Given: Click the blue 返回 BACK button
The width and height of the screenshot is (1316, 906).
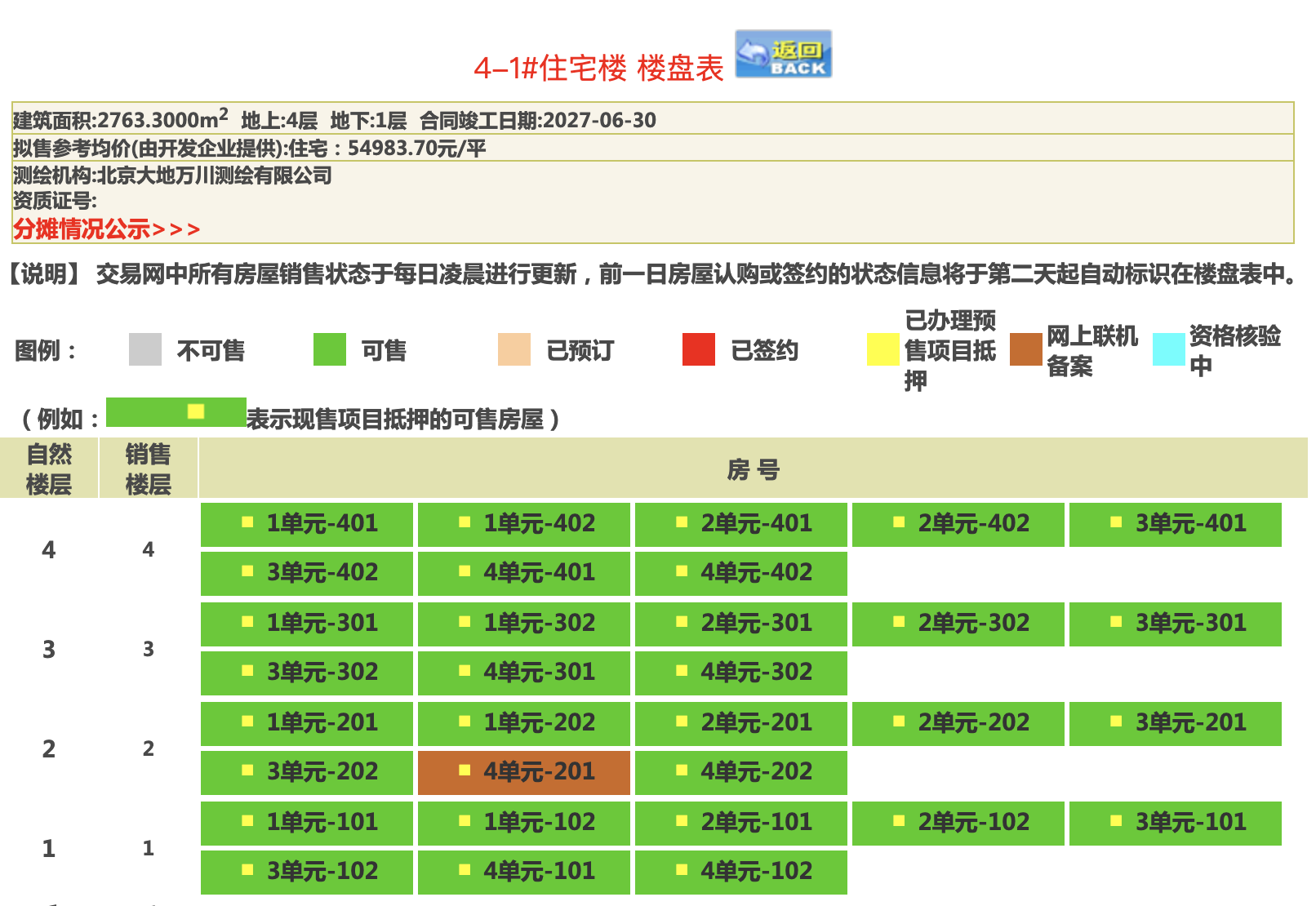Looking at the screenshot, I should [x=783, y=55].
